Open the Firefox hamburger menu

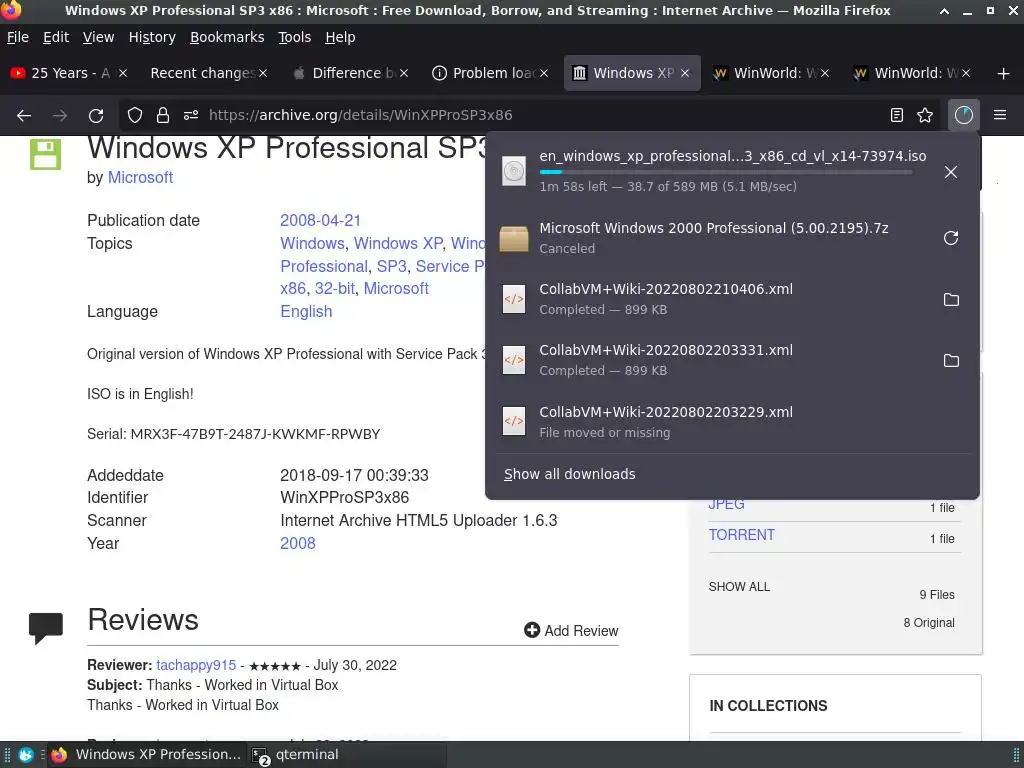[1000, 116]
